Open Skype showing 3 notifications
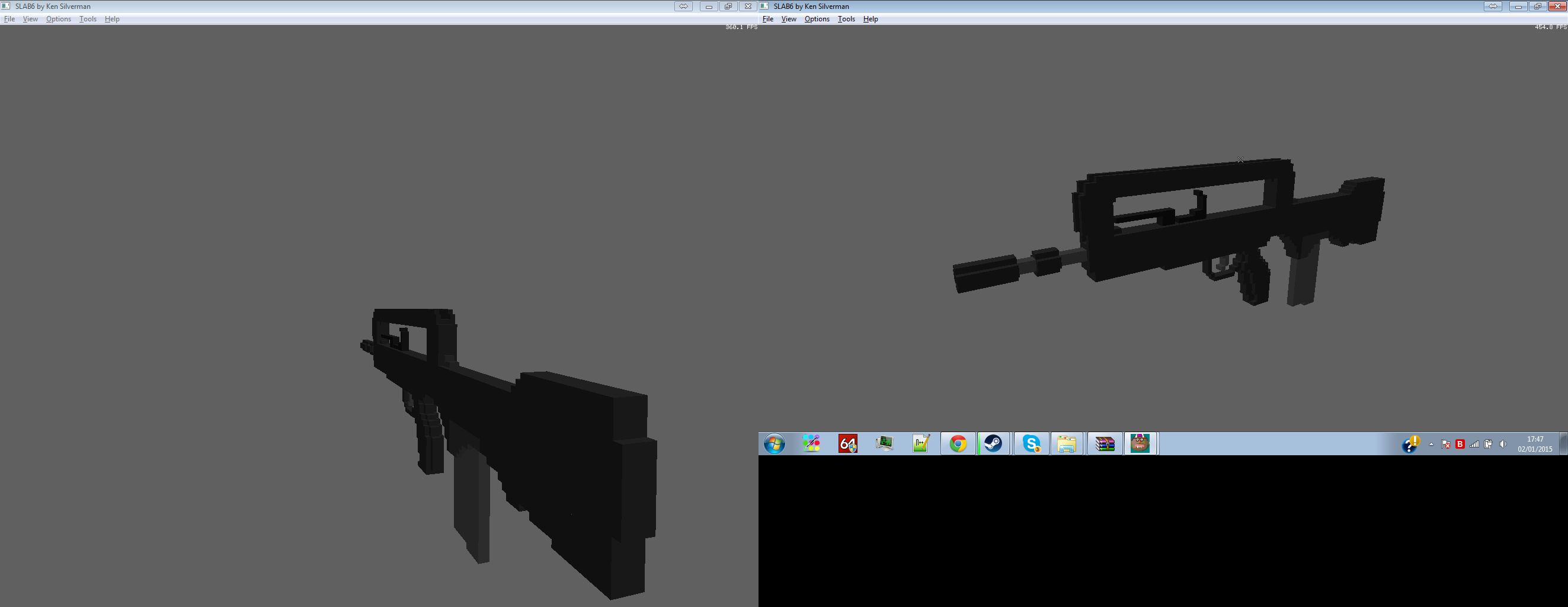 pos(1031,444)
